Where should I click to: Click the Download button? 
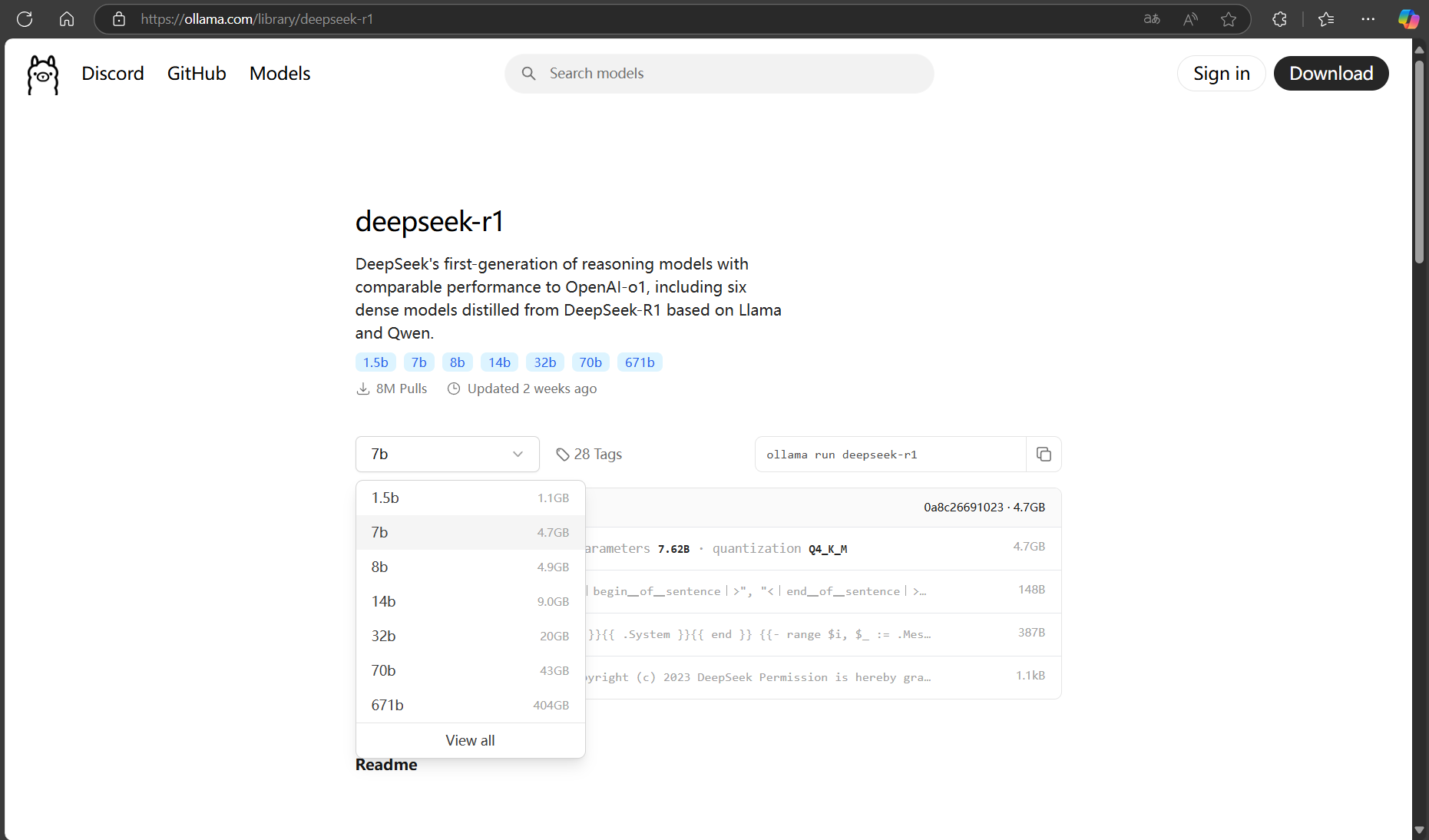(x=1331, y=74)
